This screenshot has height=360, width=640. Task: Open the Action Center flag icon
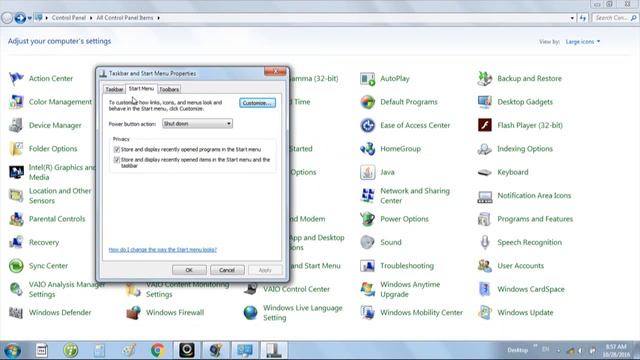[x=16, y=78]
